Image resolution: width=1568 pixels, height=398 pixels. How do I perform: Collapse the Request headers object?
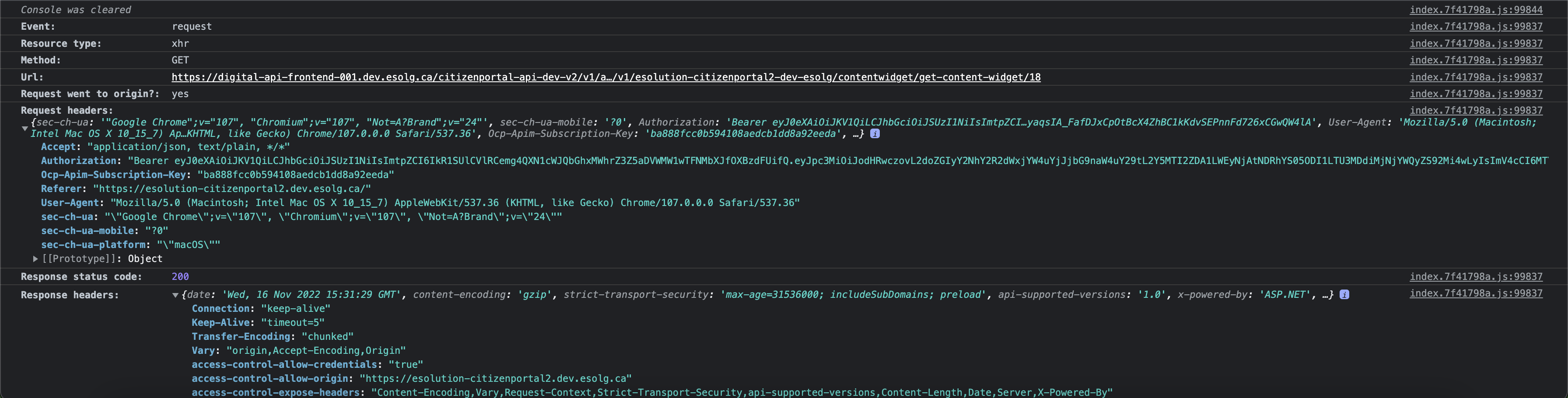25,129
